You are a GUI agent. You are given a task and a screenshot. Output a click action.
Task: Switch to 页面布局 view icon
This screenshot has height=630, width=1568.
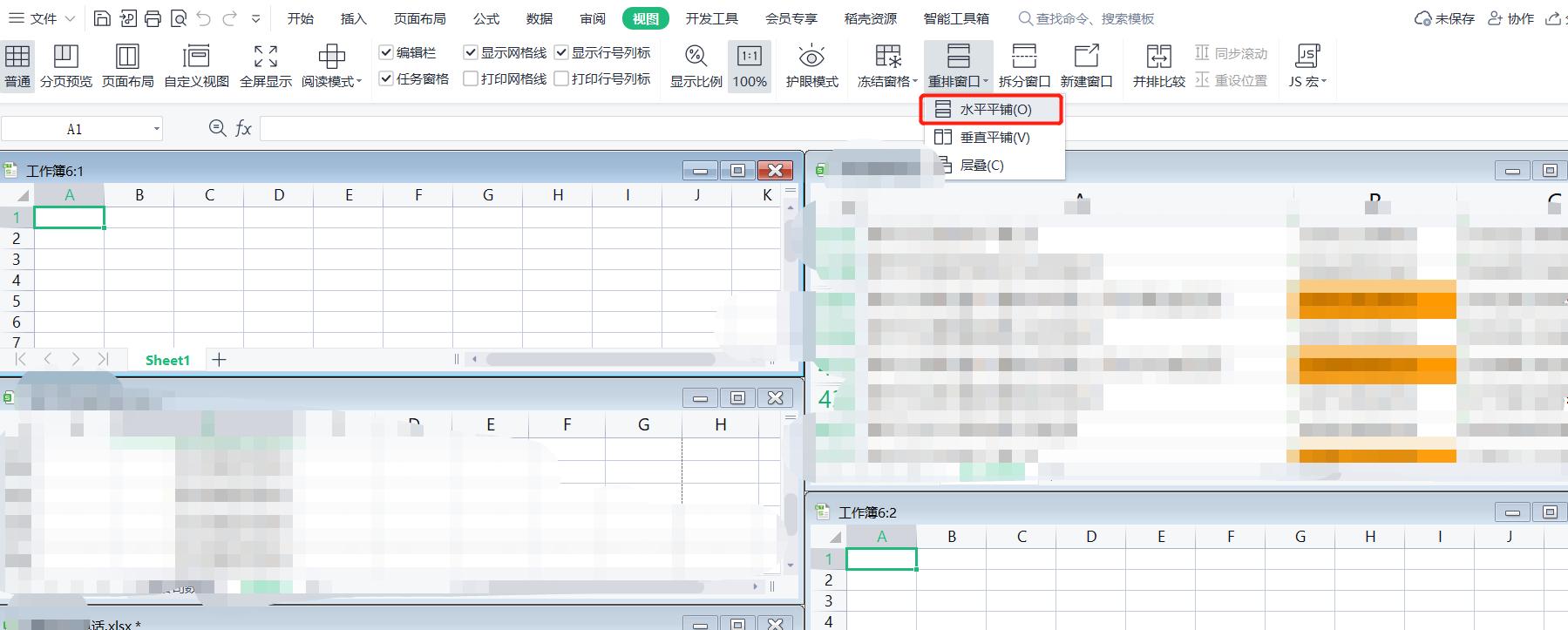128,66
